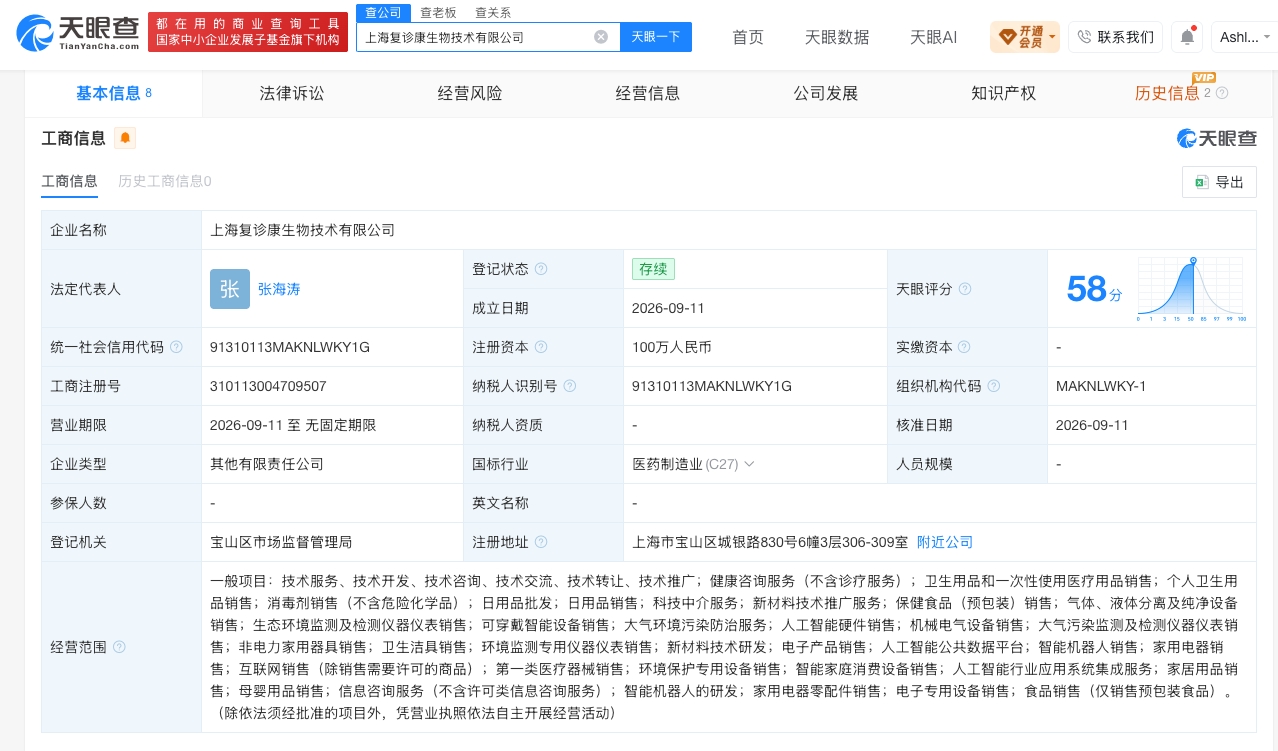Open the 附近公司 link
The image size is (1278, 751).
[x=945, y=542]
